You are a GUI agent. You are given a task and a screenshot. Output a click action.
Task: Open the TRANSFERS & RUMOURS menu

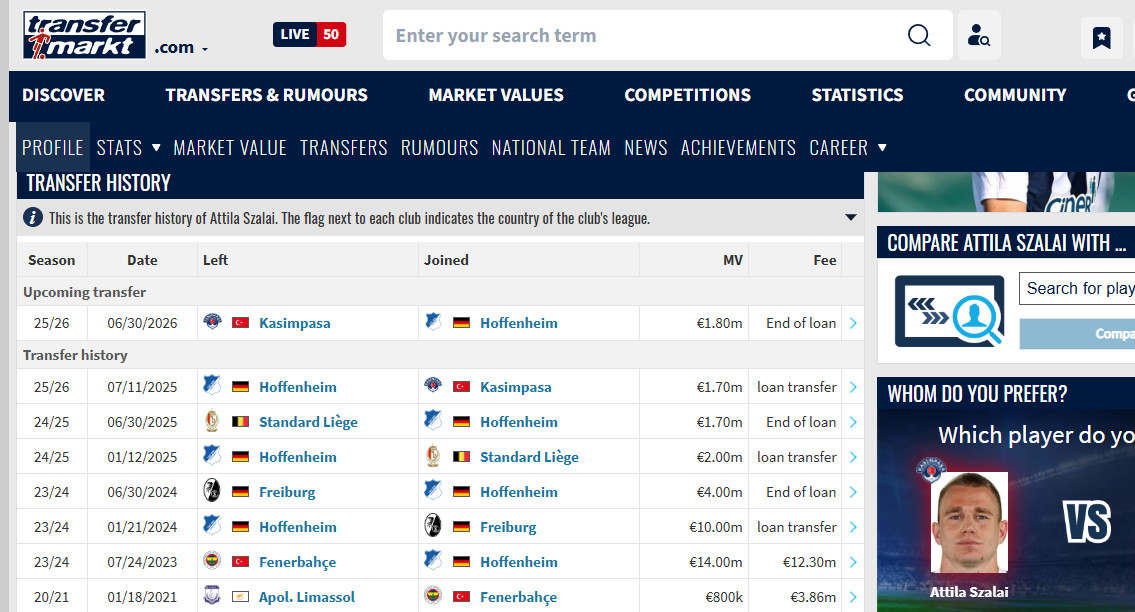[266, 95]
